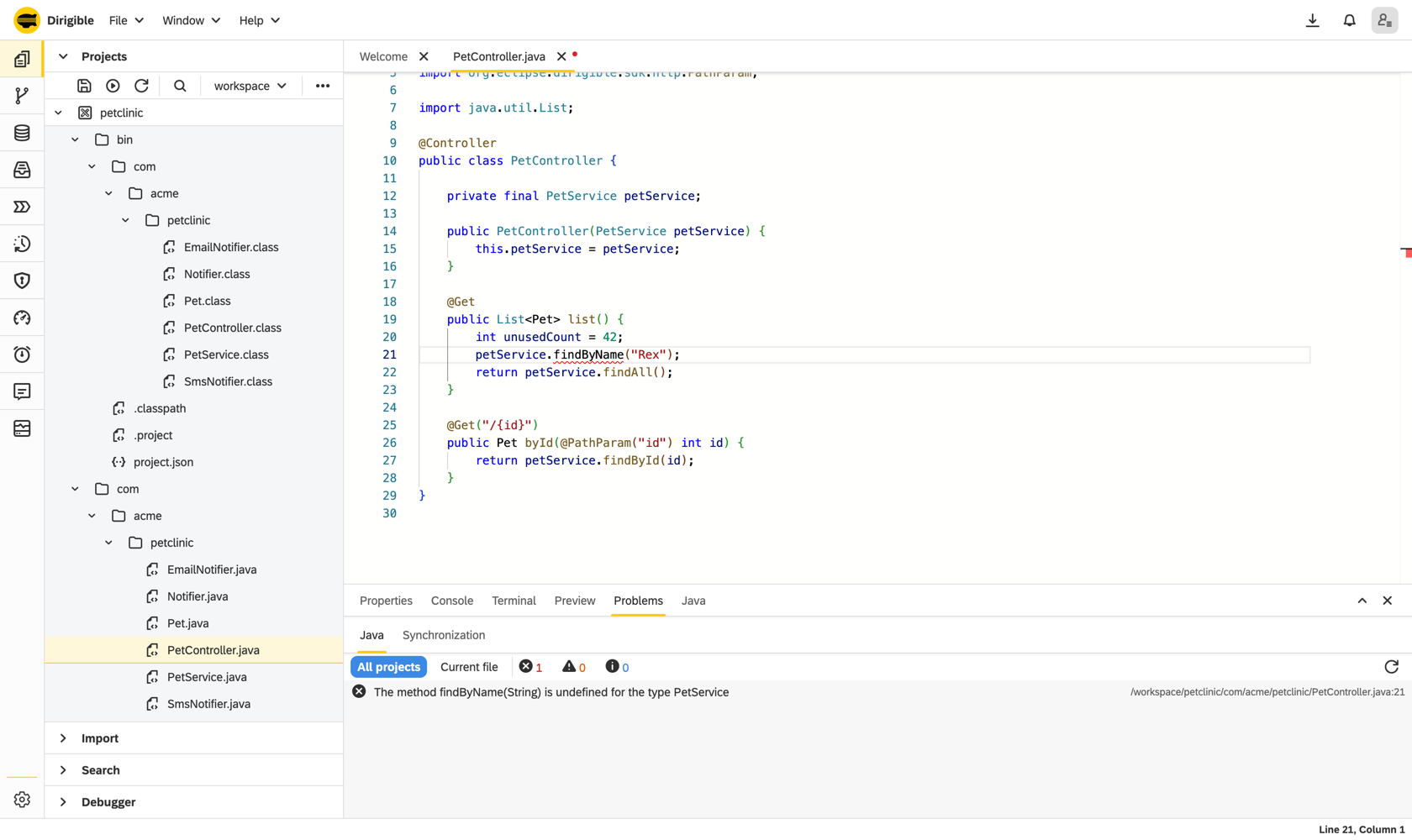Refresh the Projects tree
The width and height of the screenshot is (1412, 840).
141,86
